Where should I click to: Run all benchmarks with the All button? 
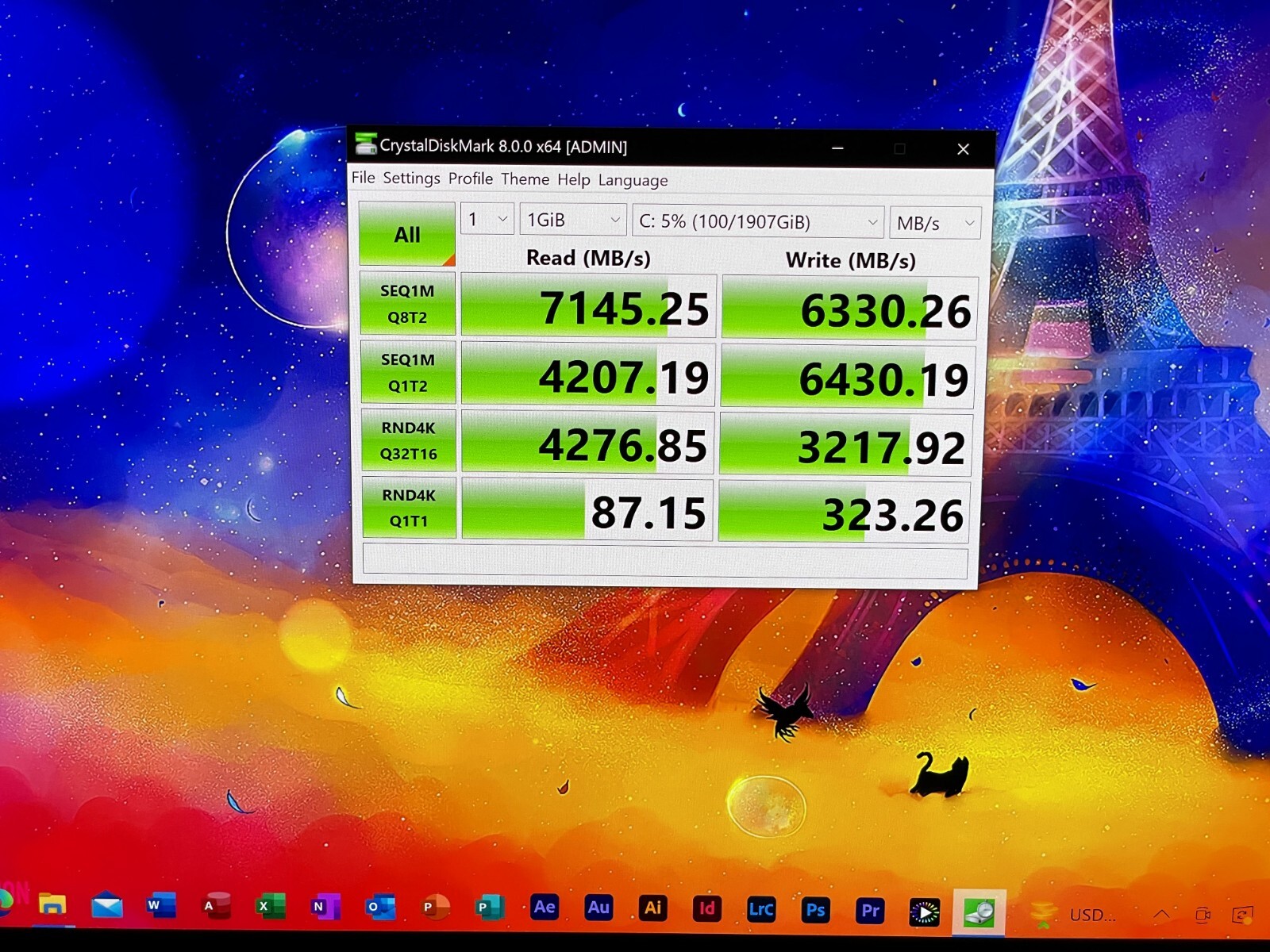point(406,234)
